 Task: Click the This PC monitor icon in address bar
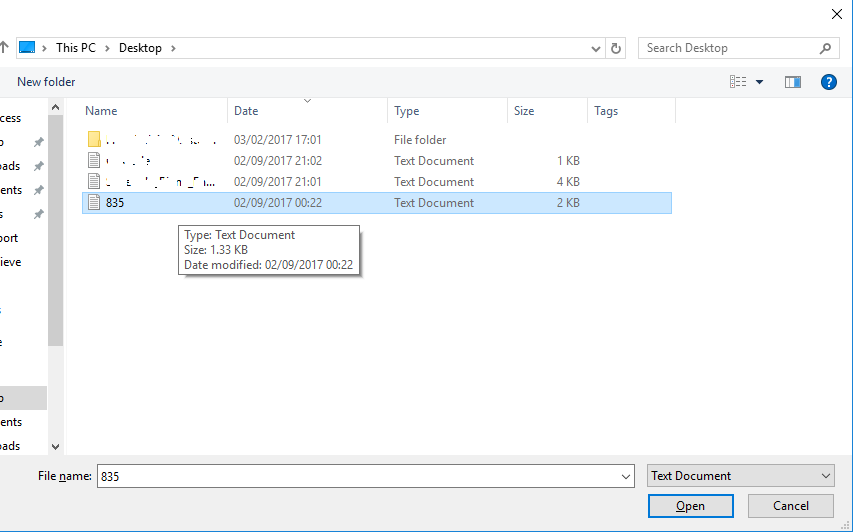(x=27, y=48)
